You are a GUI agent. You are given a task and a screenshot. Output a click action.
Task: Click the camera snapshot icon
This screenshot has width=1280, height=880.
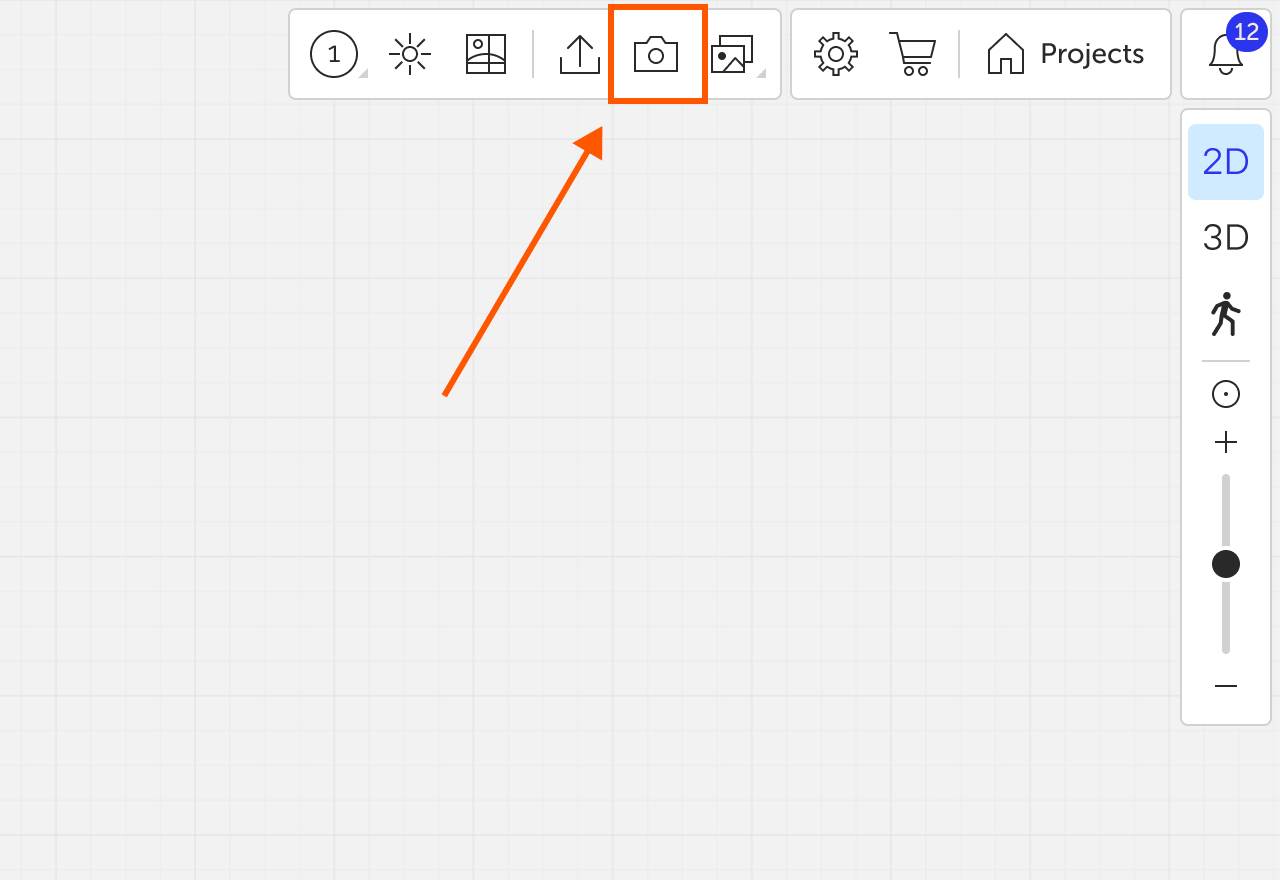(x=656, y=54)
